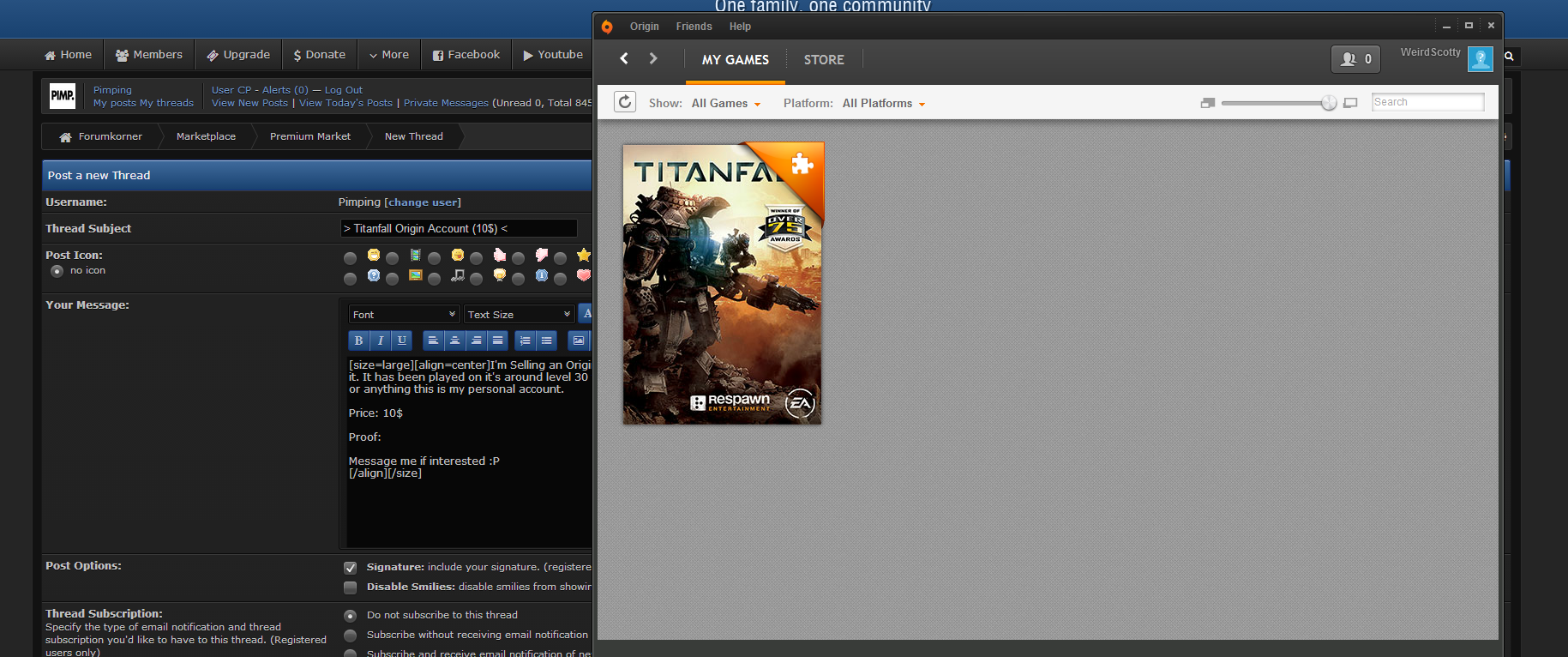This screenshot has height=657, width=1568.
Task: Click the large thumbnail size icon in Origin
Action: click(1350, 103)
